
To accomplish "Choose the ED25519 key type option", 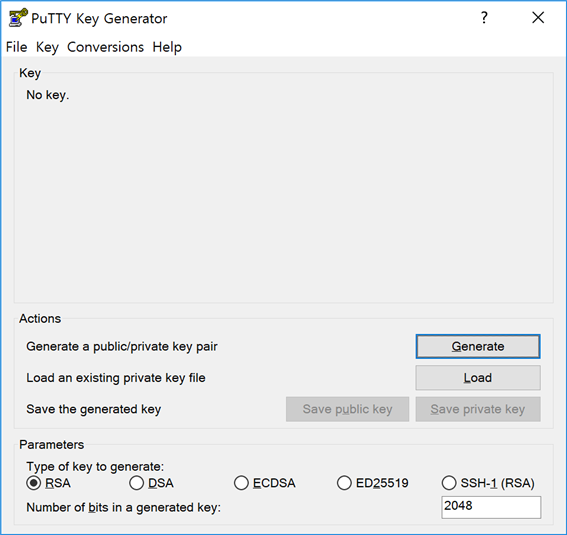I will 344,483.
